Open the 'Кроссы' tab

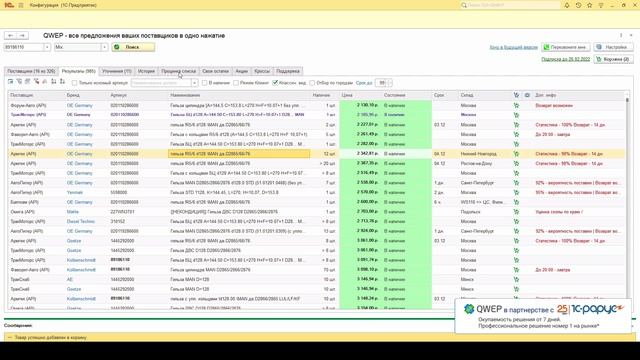[x=262, y=71]
